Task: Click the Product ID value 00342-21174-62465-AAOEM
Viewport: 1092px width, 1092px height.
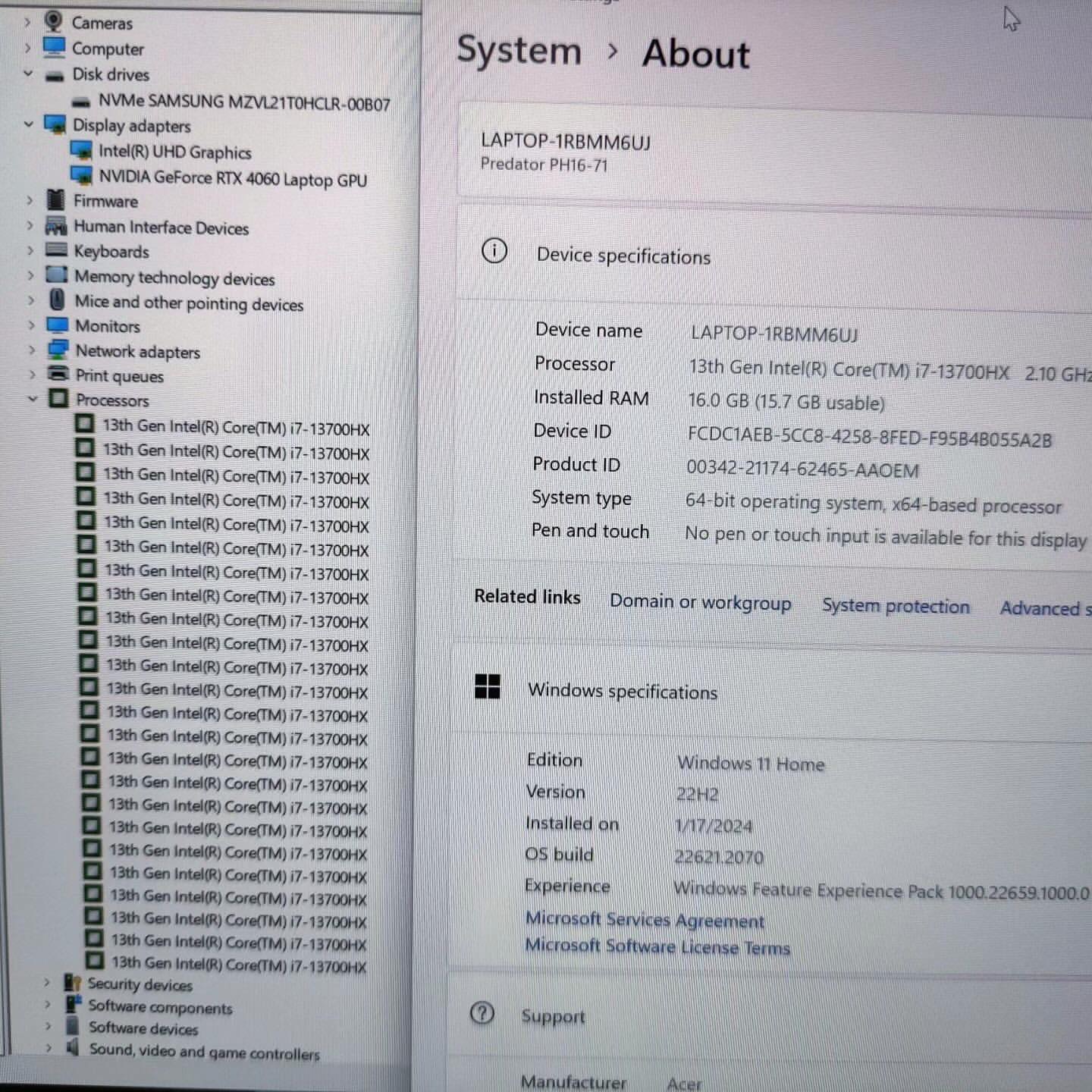Action: click(x=802, y=469)
